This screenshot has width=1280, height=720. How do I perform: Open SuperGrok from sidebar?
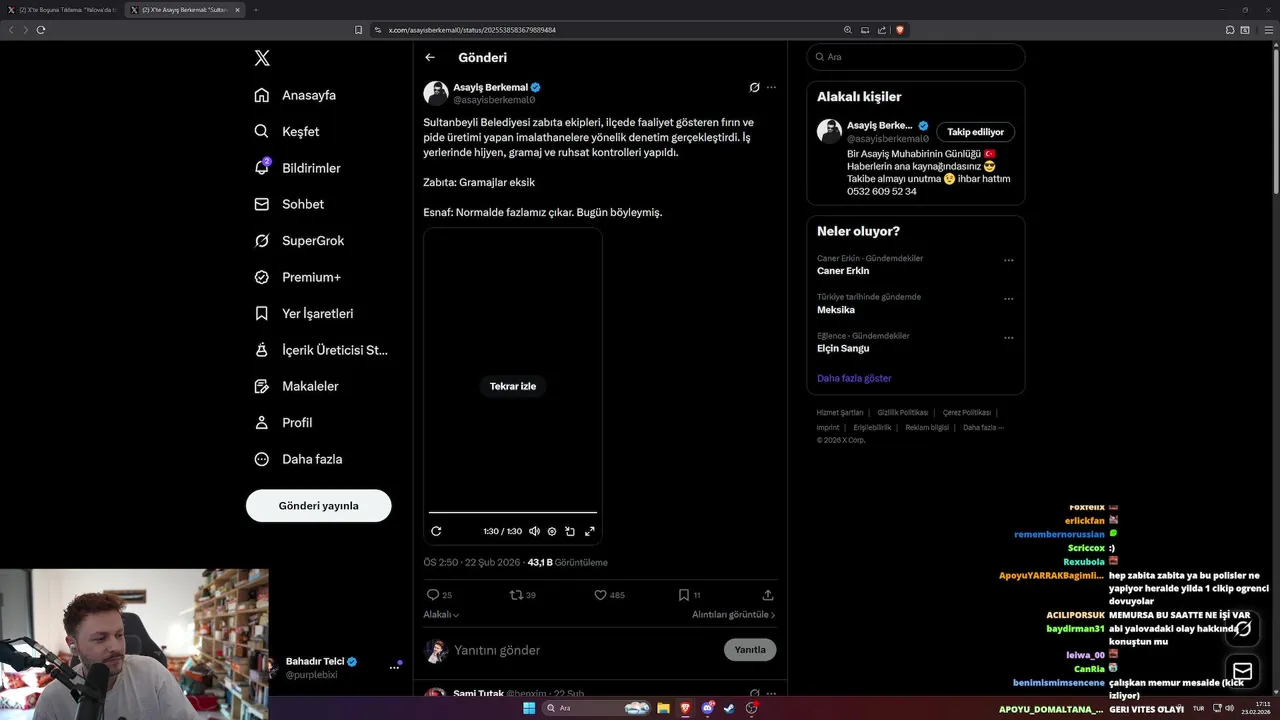coord(299,241)
